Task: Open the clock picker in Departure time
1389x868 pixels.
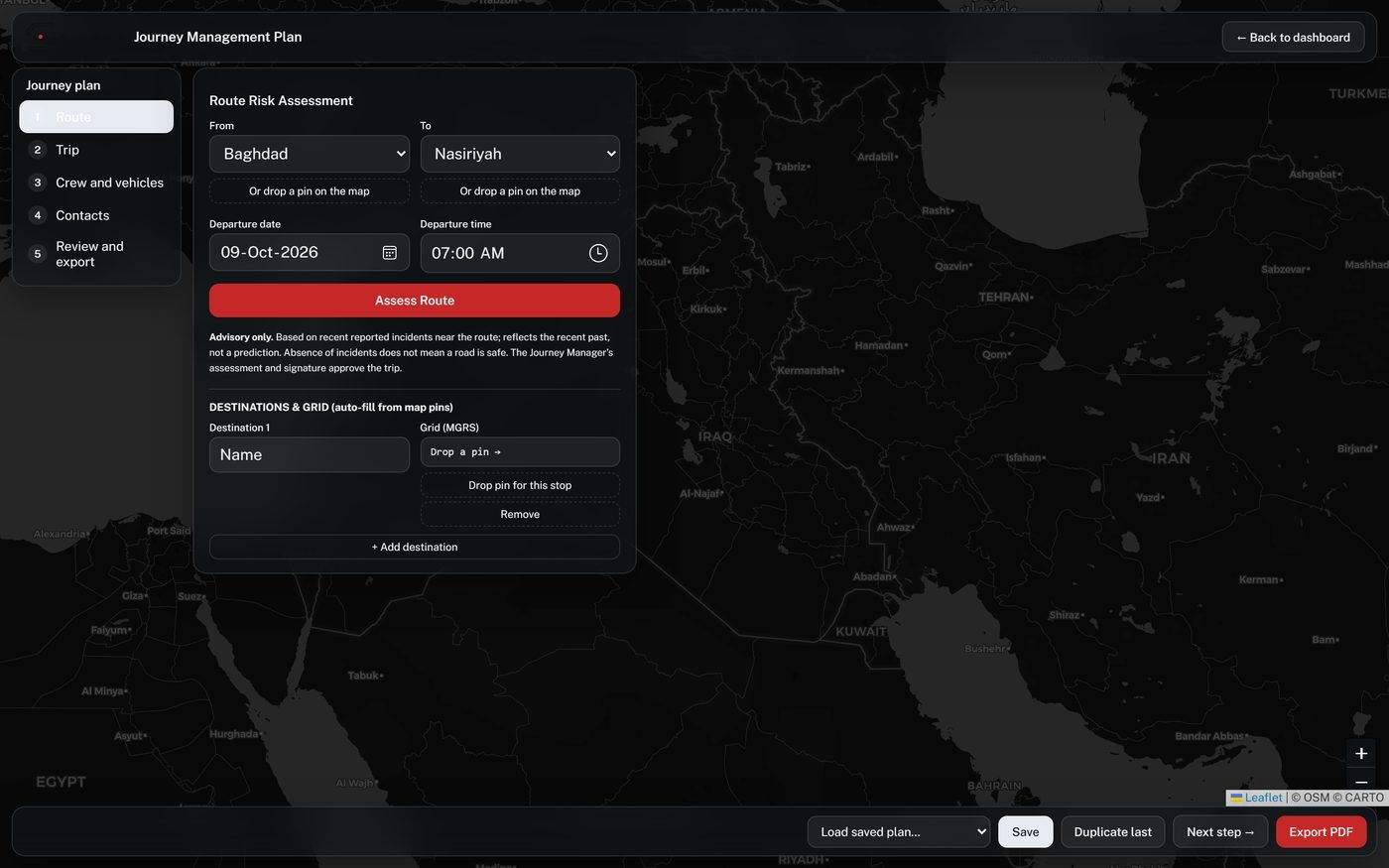Action: click(598, 253)
